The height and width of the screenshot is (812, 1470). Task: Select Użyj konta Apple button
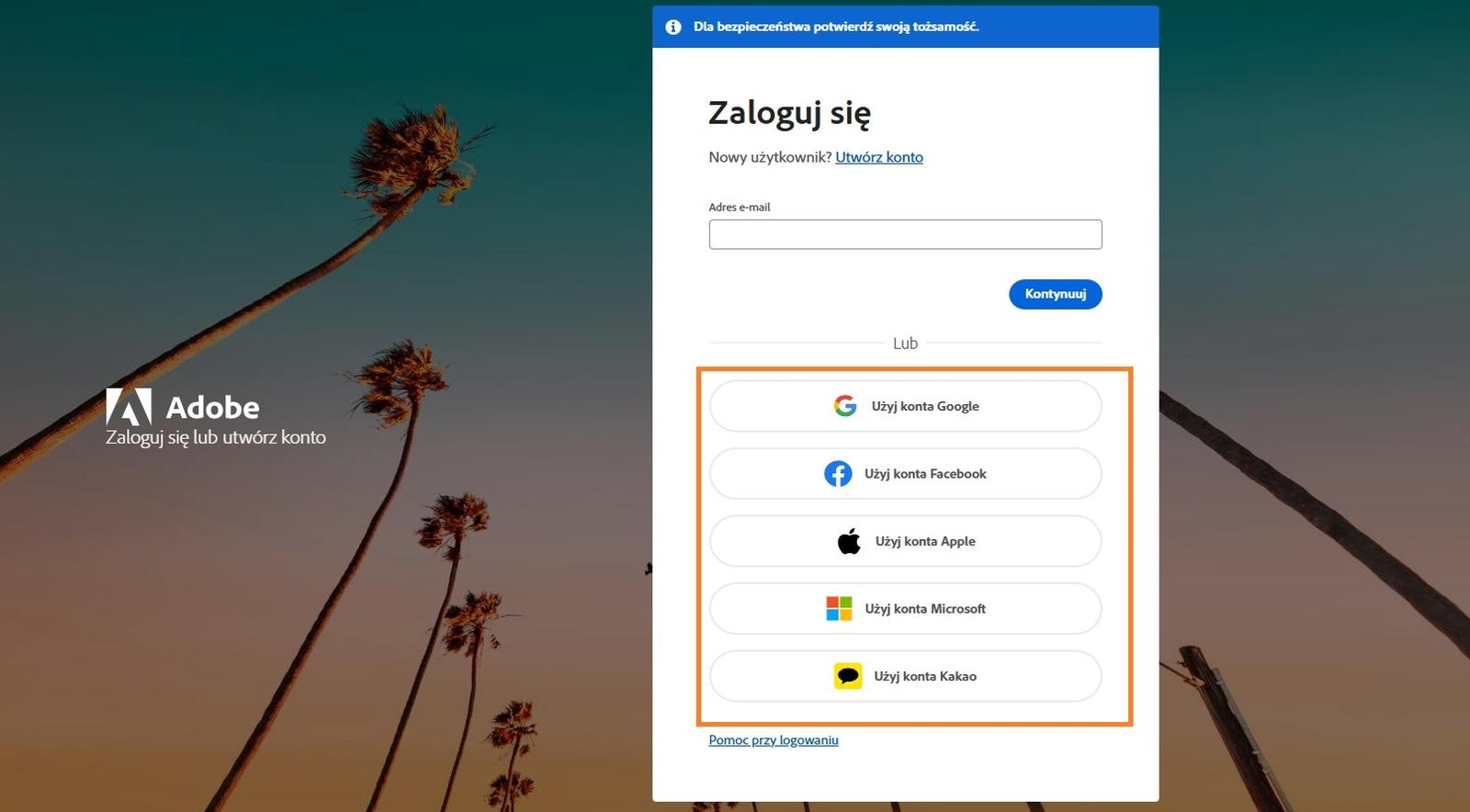905,541
